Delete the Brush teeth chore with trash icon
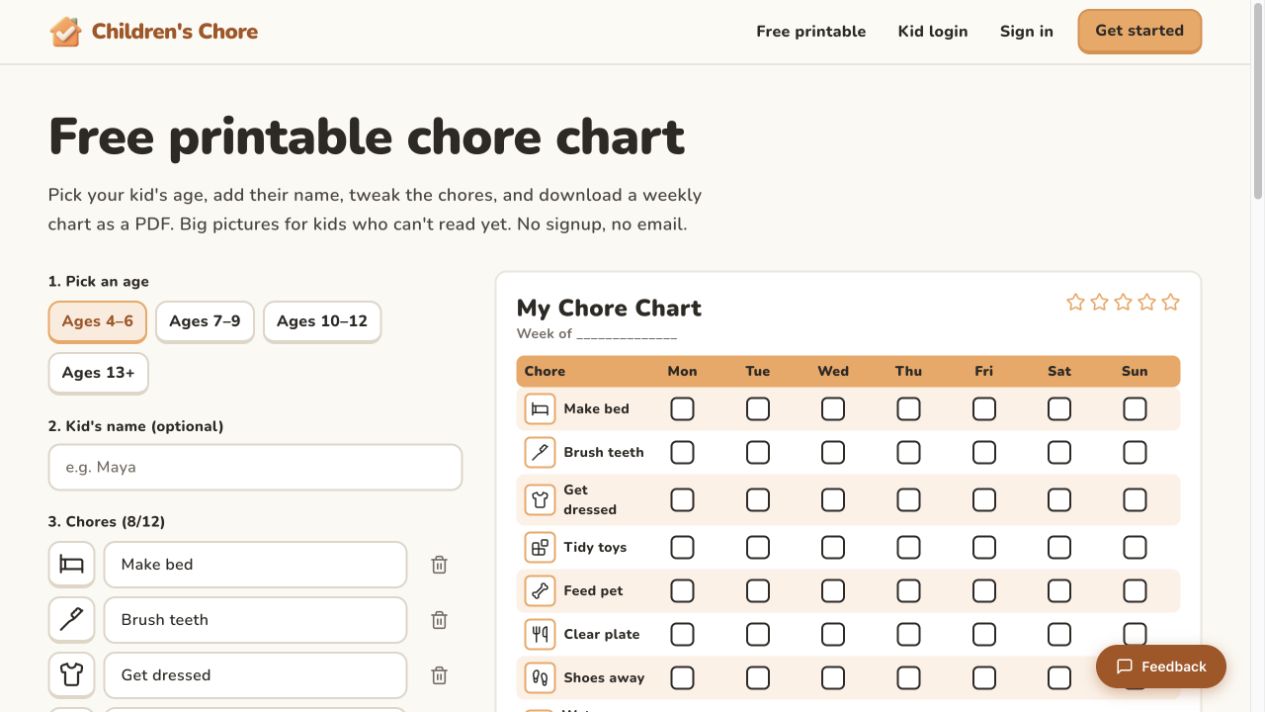This screenshot has width=1265, height=712. pos(439,620)
